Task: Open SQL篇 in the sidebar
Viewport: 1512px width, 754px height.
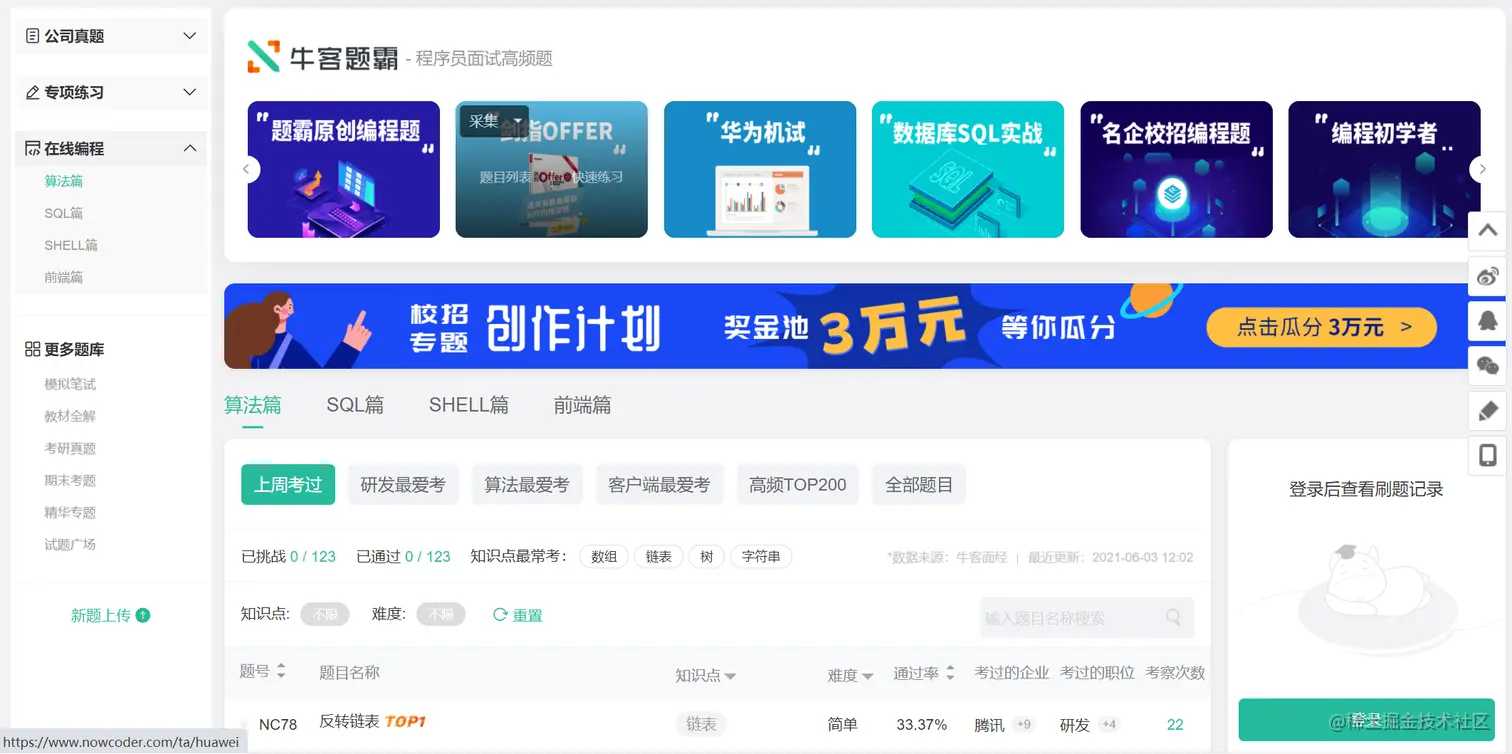Action: coord(64,213)
